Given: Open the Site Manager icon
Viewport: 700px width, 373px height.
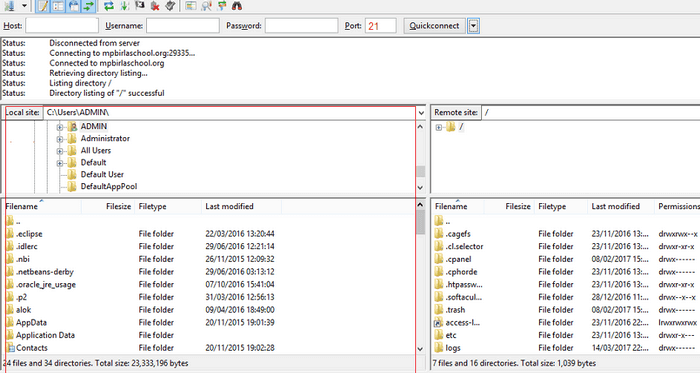Looking at the screenshot, I should click(9, 6).
